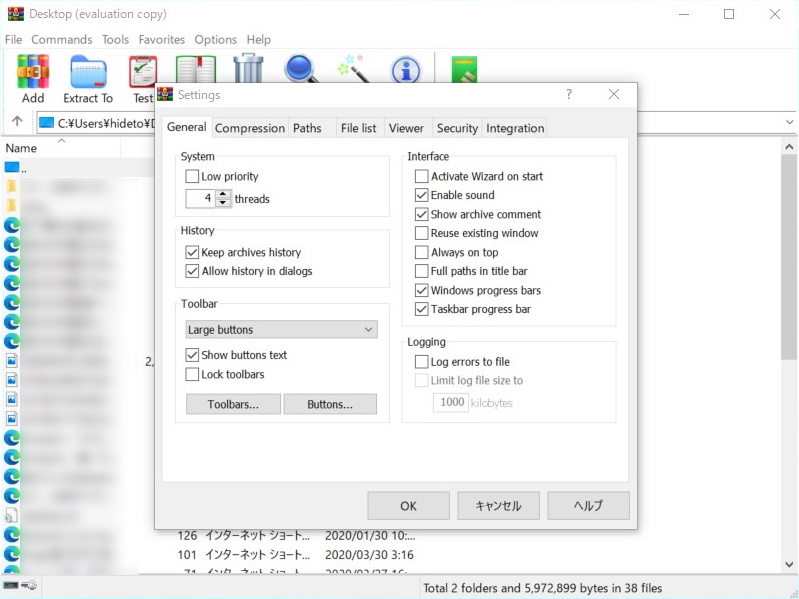Enable Lock toolbars checkbox
The height and width of the screenshot is (599, 799).
[x=192, y=374]
